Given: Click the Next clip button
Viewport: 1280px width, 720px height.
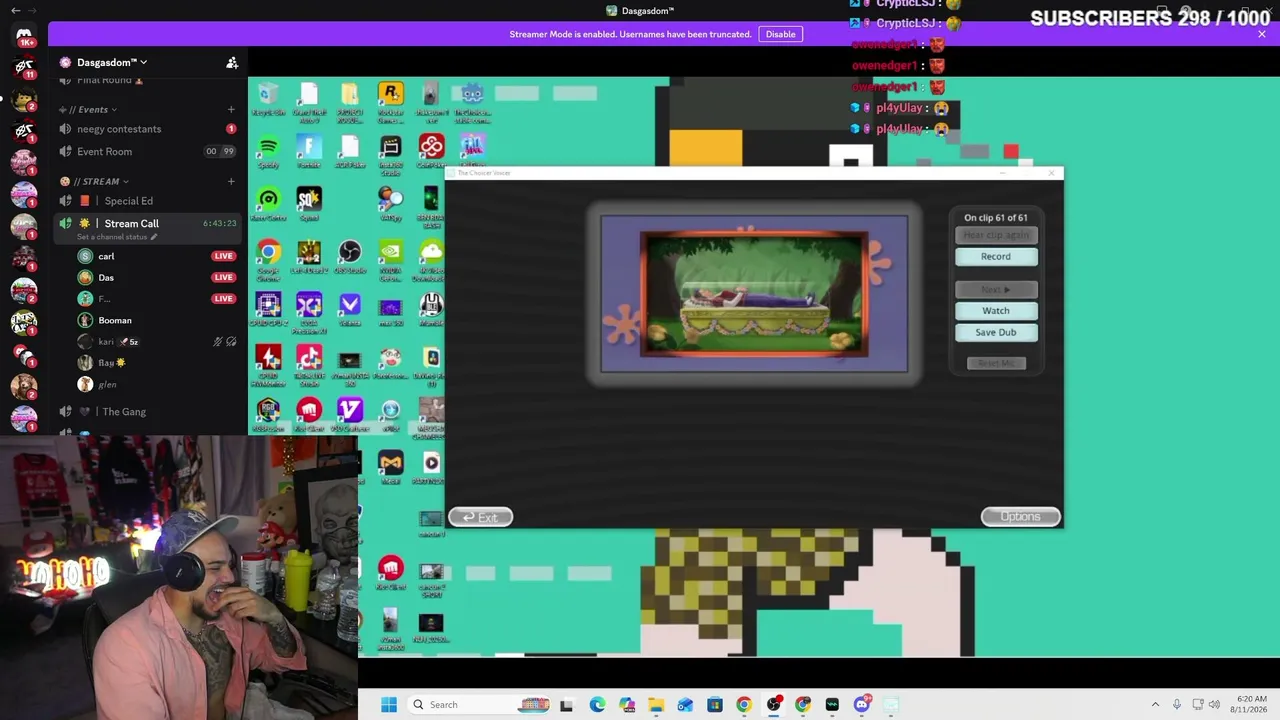Looking at the screenshot, I should [x=996, y=290].
